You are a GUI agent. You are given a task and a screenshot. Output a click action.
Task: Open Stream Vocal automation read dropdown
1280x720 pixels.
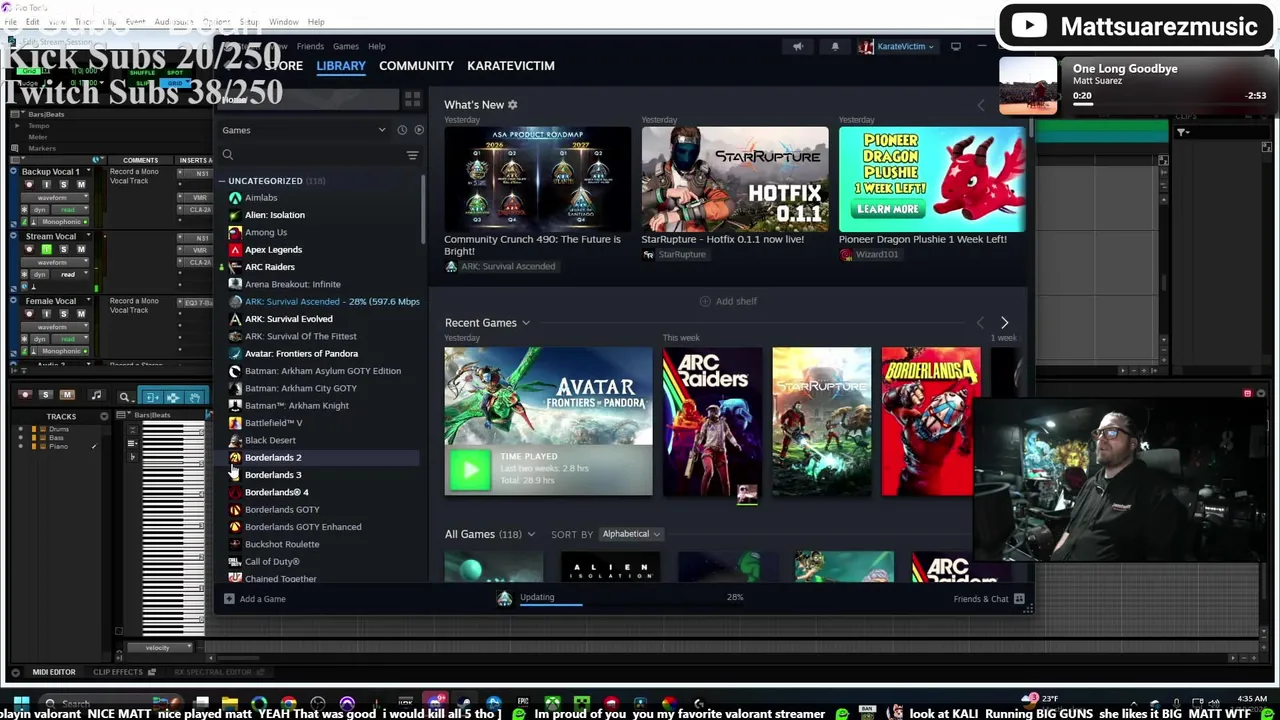point(69,274)
